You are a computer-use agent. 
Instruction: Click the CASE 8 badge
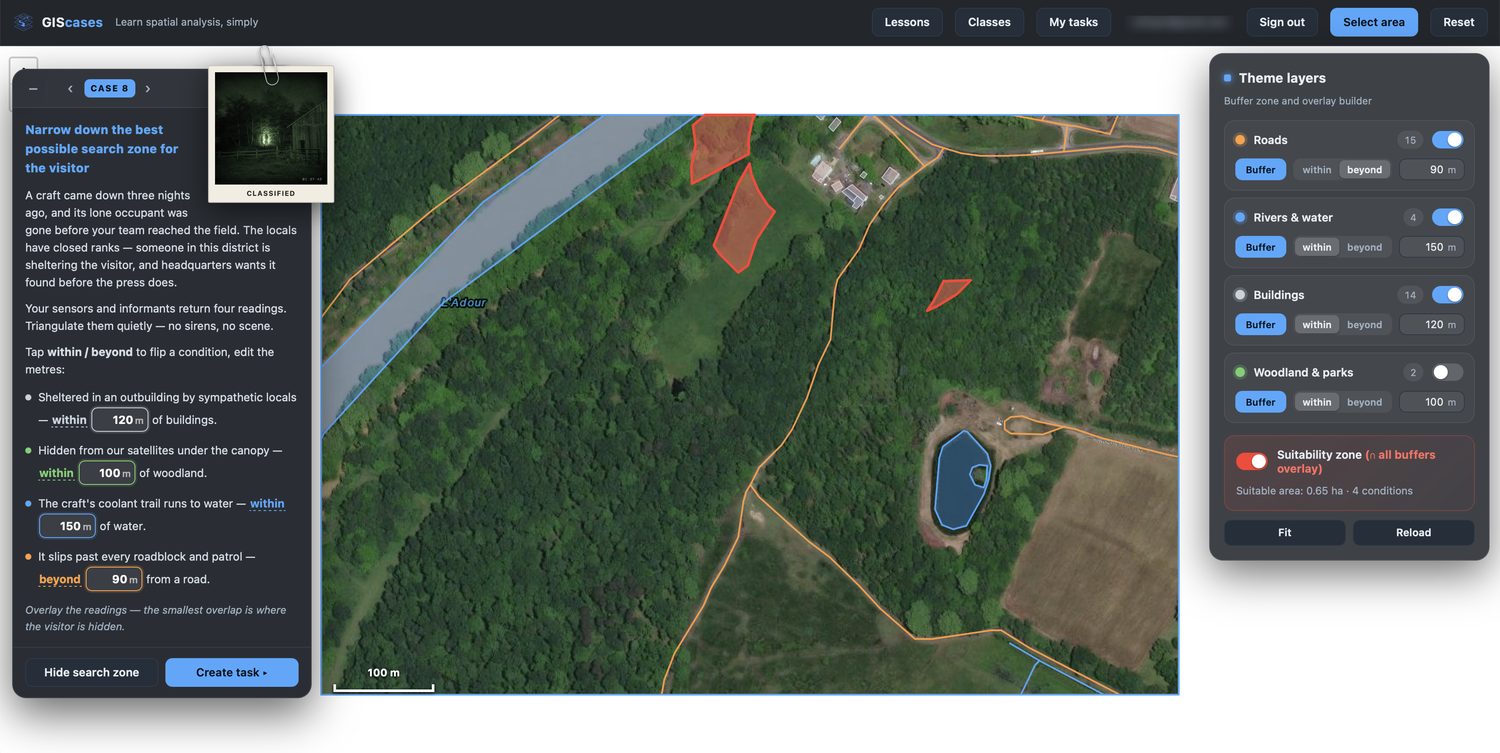pos(109,89)
